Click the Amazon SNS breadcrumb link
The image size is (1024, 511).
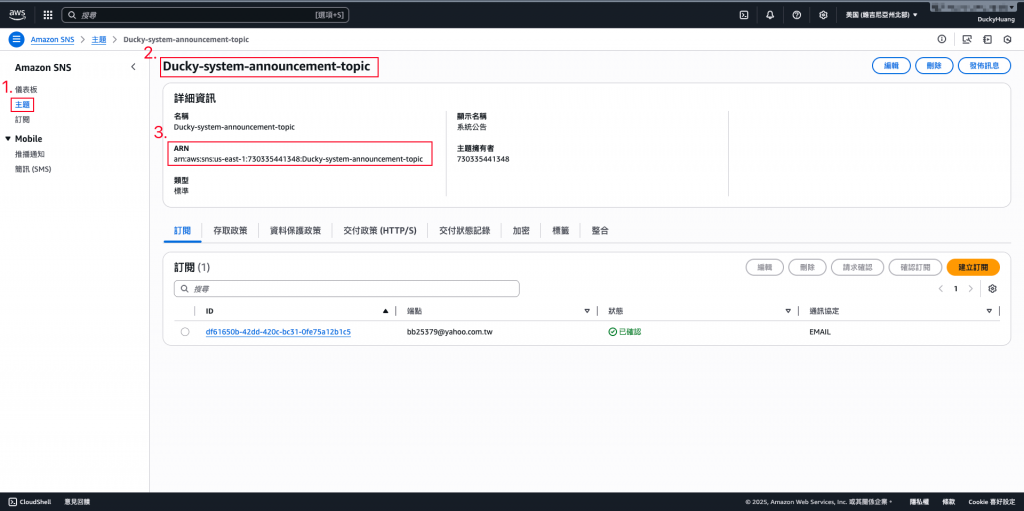pos(53,39)
